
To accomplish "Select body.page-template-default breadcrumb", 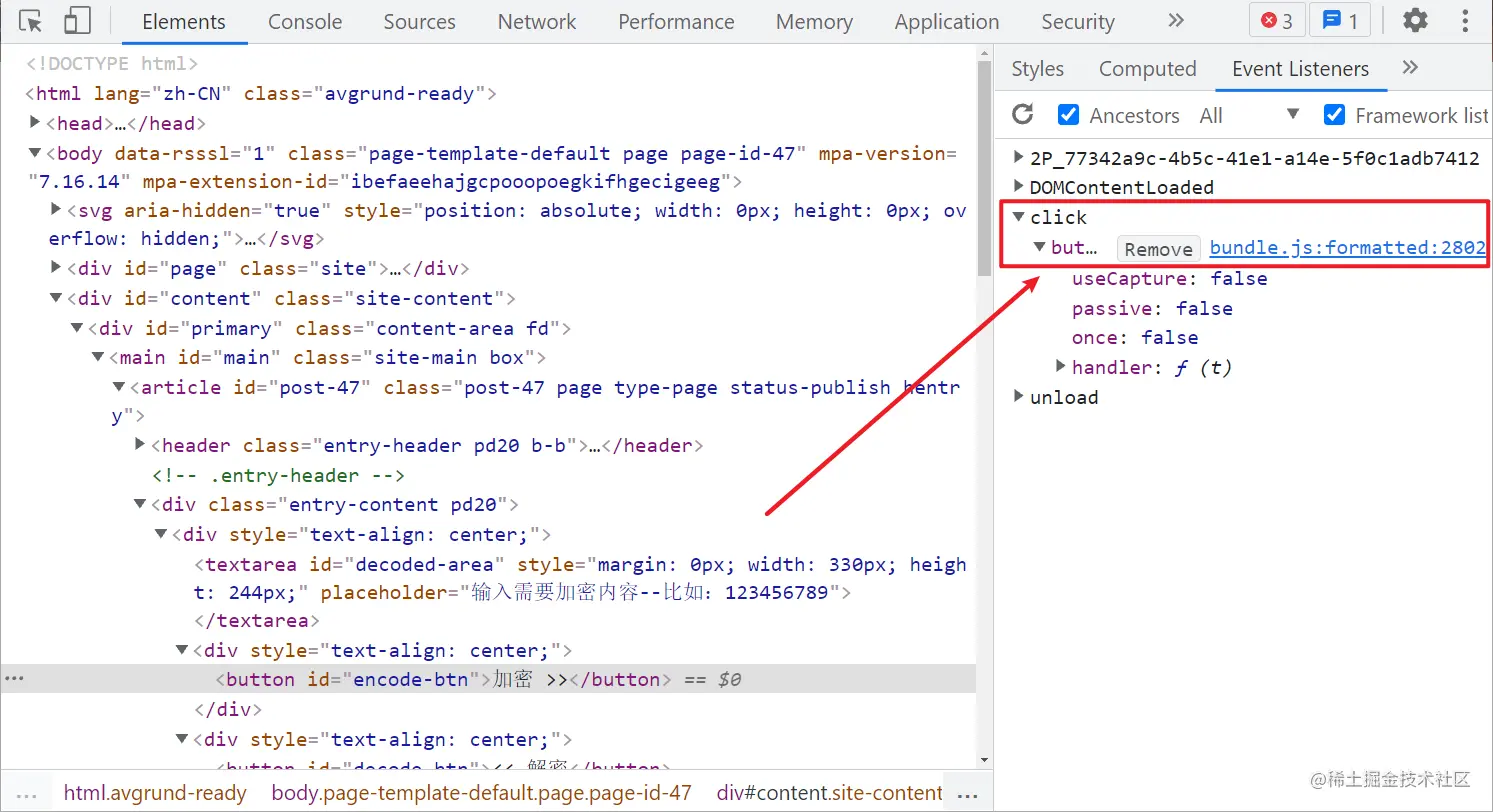I will click(481, 794).
